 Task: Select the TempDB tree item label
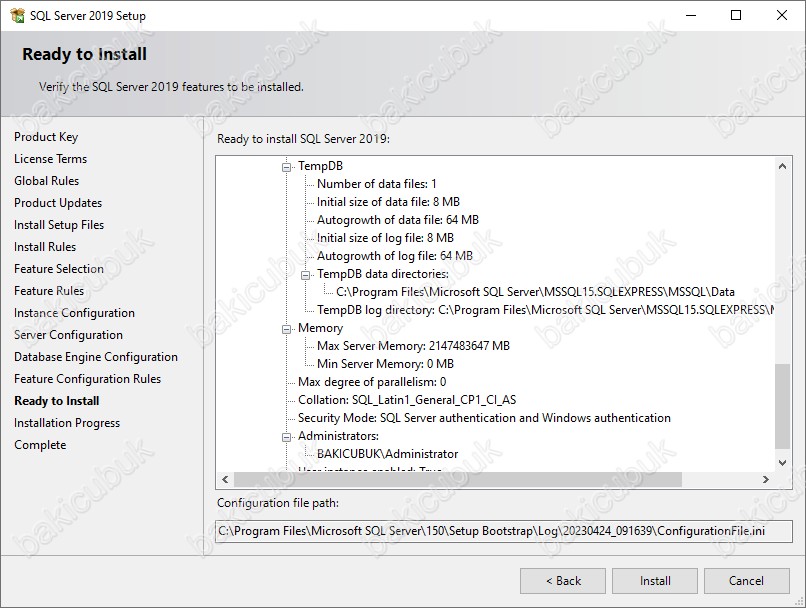[320, 166]
